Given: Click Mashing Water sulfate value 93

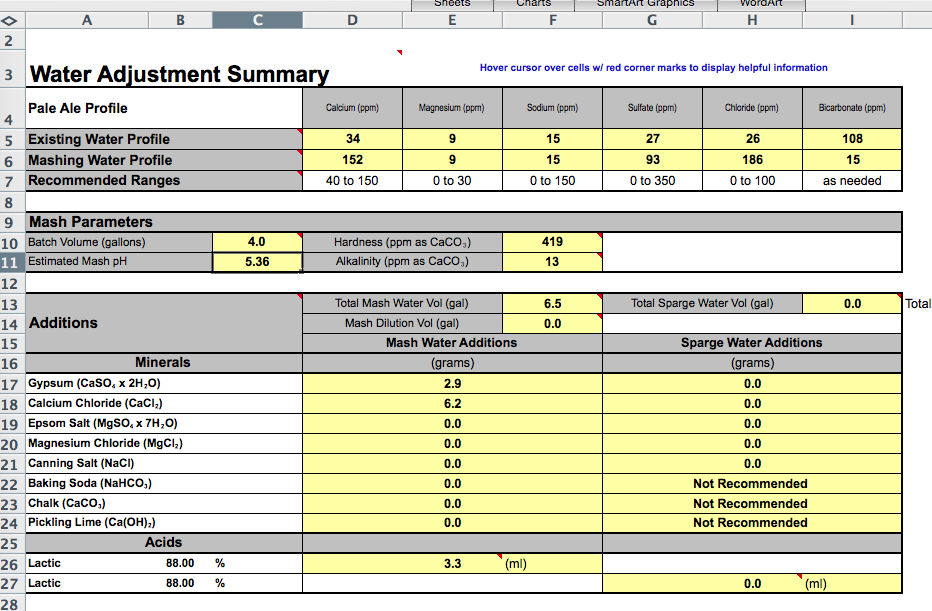Looking at the screenshot, I should click(x=652, y=160).
